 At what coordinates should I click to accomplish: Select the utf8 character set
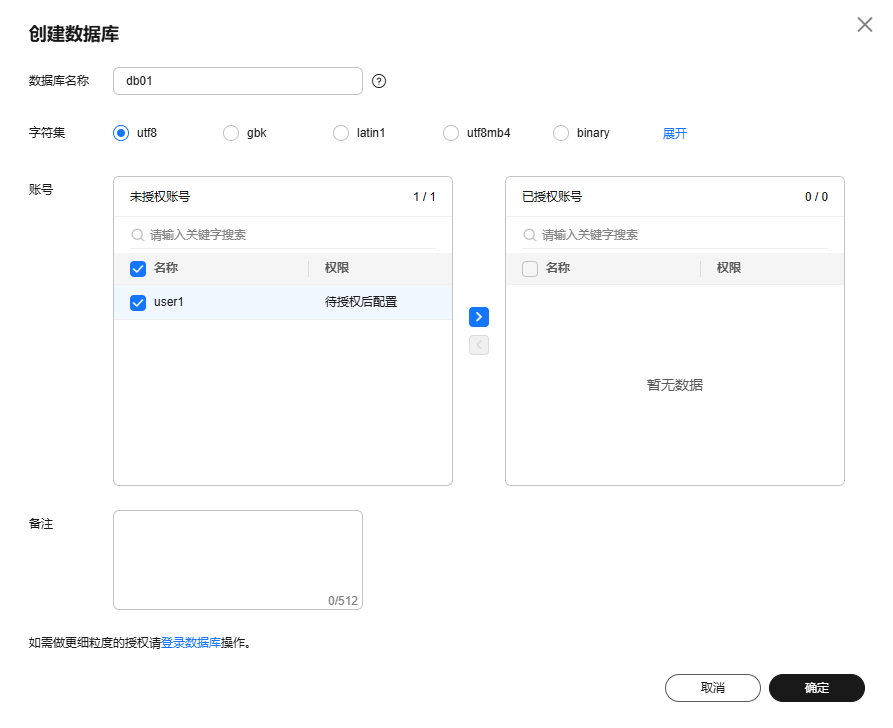(121, 133)
